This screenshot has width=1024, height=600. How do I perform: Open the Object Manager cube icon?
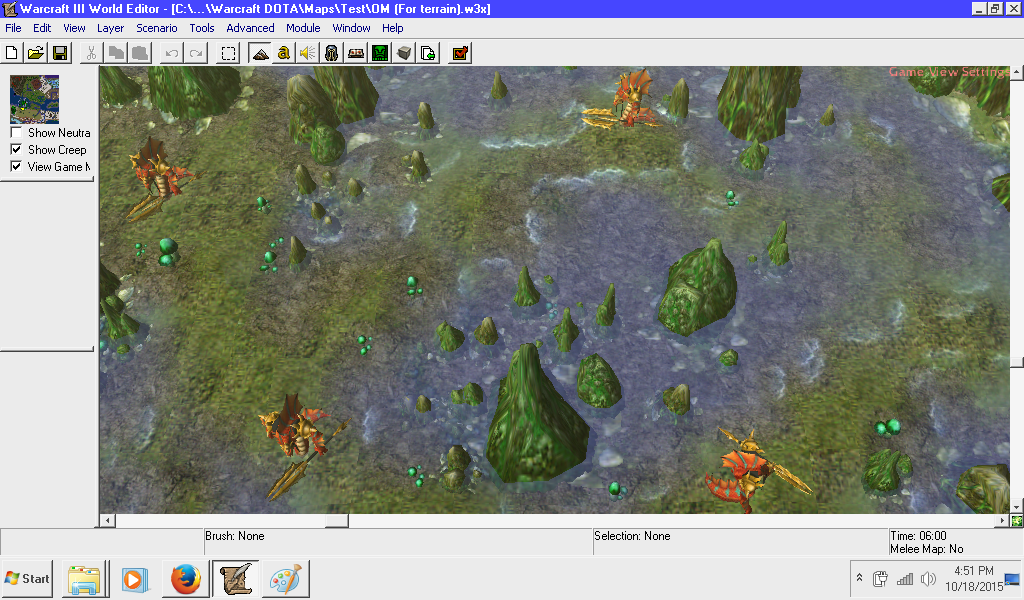point(404,53)
